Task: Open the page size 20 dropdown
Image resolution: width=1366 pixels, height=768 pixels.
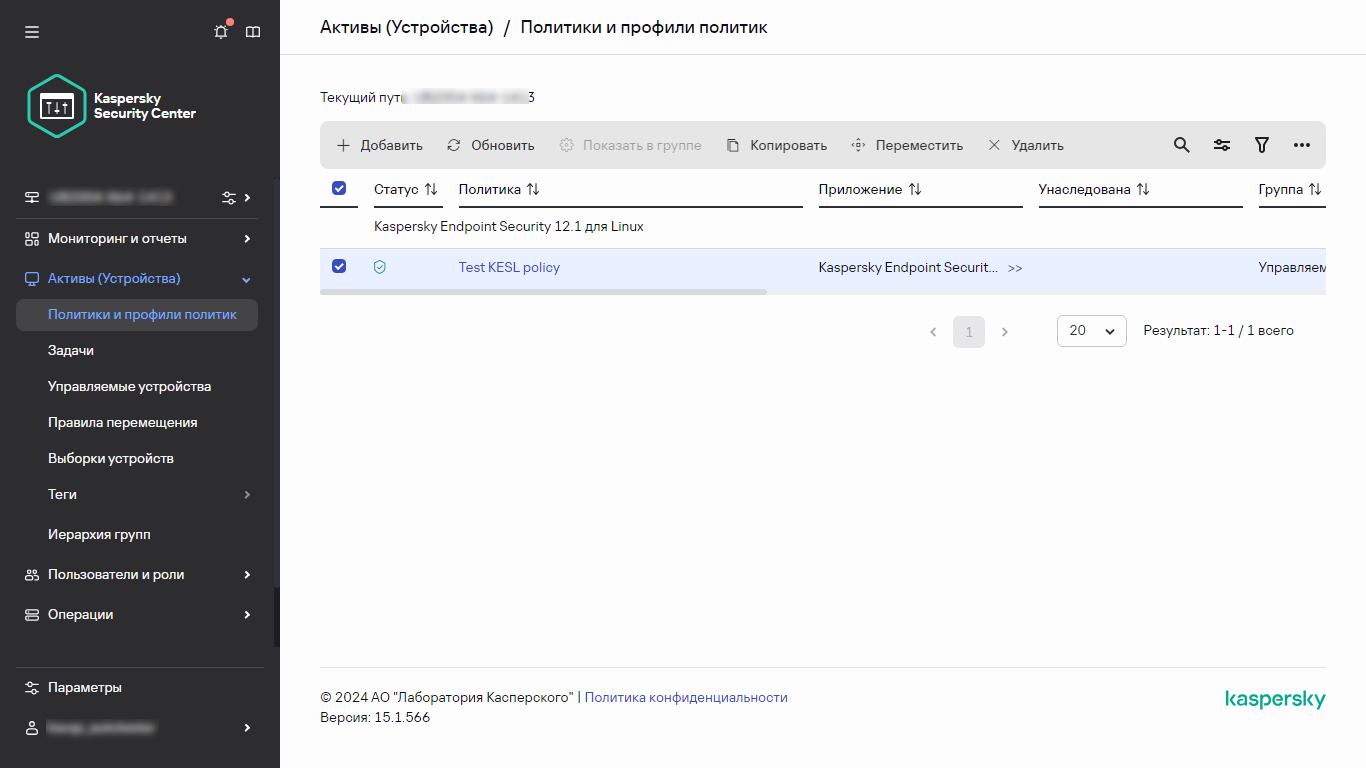Action: coord(1091,331)
